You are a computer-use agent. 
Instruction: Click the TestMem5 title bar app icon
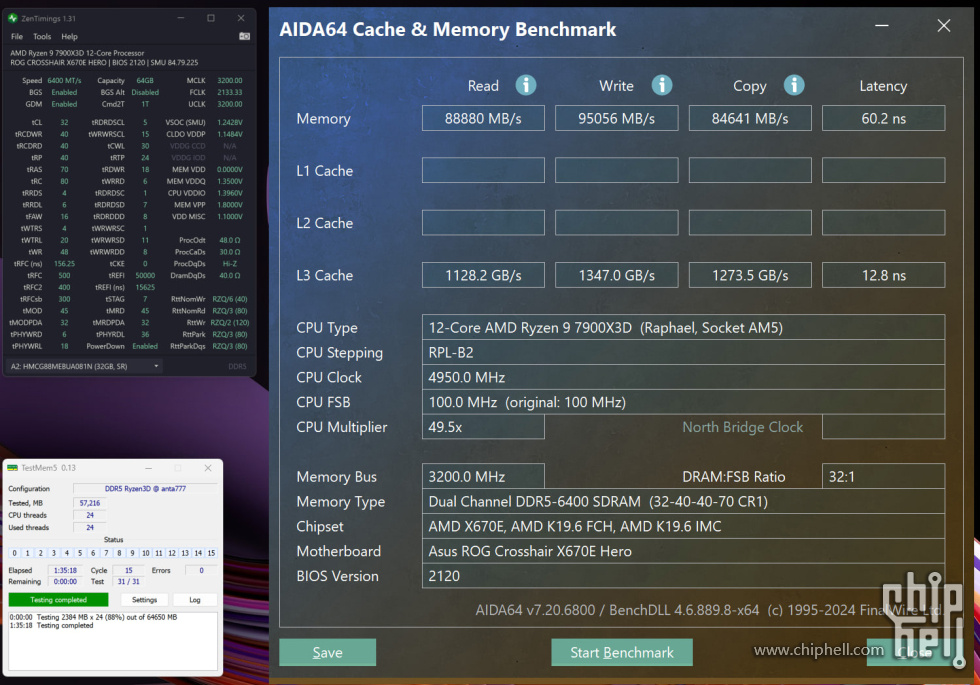click(12, 468)
